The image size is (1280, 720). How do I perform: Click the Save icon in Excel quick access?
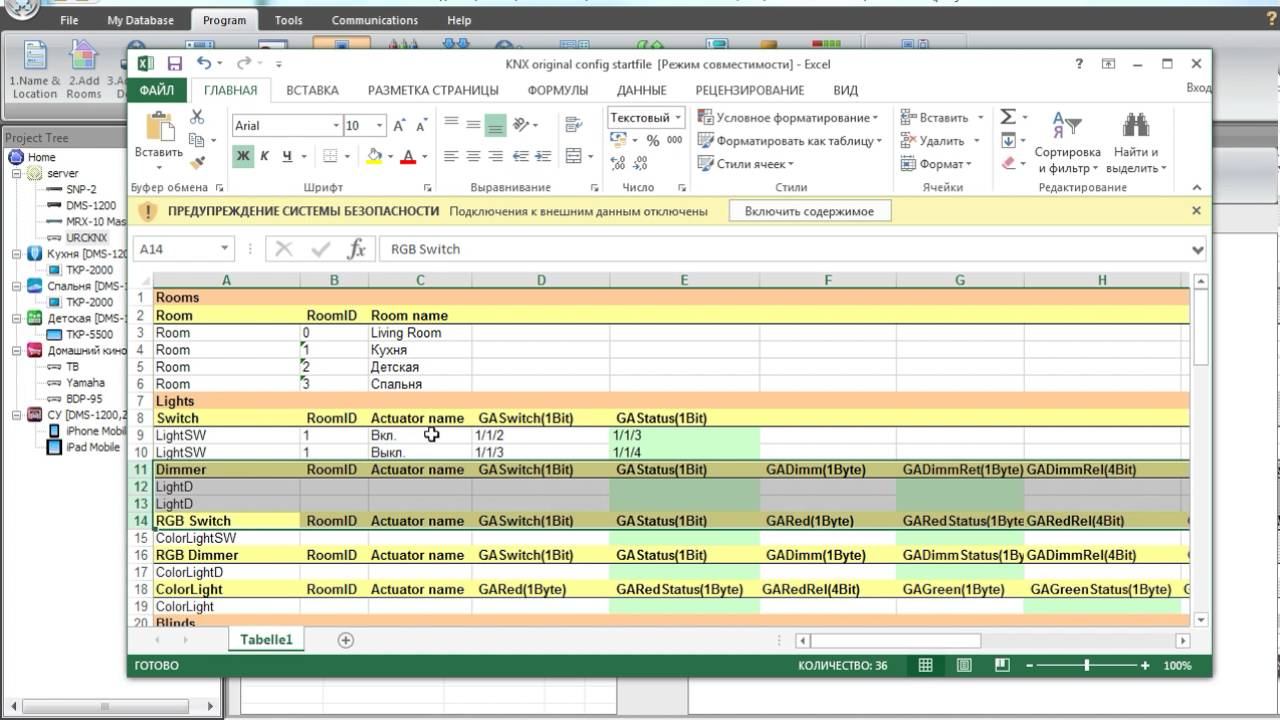click(175, 64)
